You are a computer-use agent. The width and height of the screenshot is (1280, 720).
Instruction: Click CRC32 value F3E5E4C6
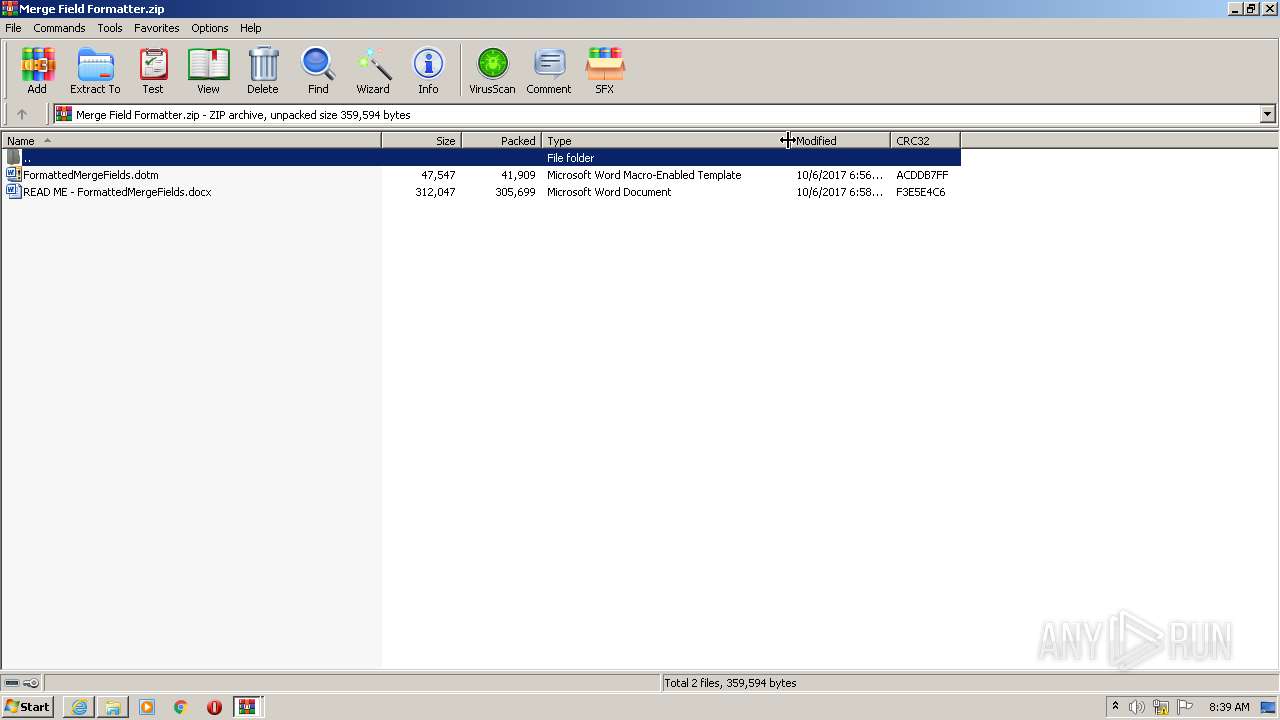(921, 192)
